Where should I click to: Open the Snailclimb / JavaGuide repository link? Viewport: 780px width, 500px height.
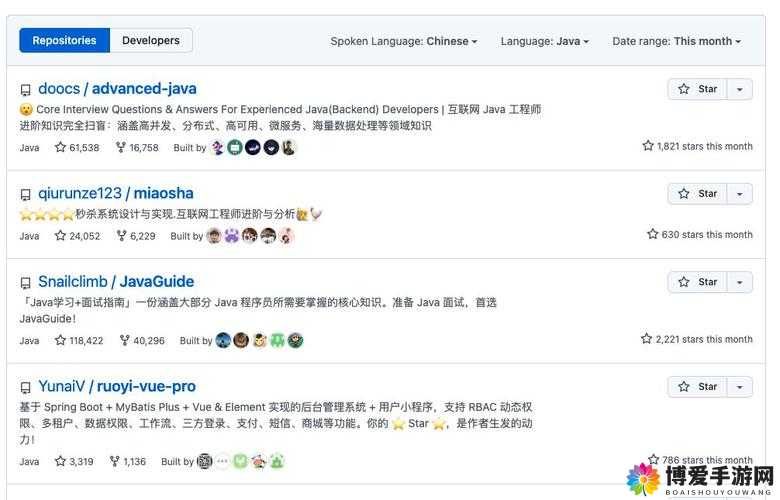[116, 282]
